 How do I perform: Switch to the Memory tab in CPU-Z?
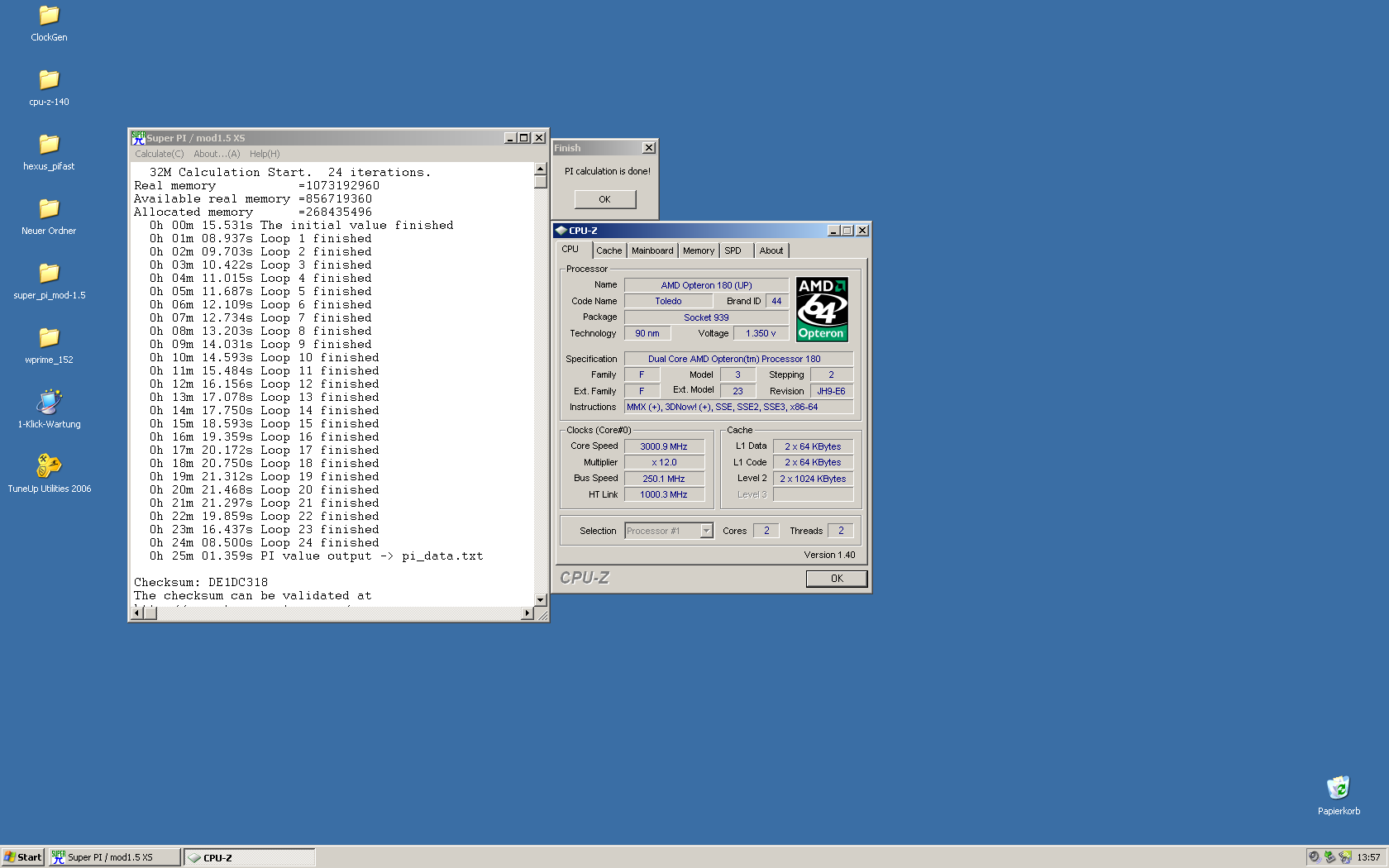(x=699, y=250)
